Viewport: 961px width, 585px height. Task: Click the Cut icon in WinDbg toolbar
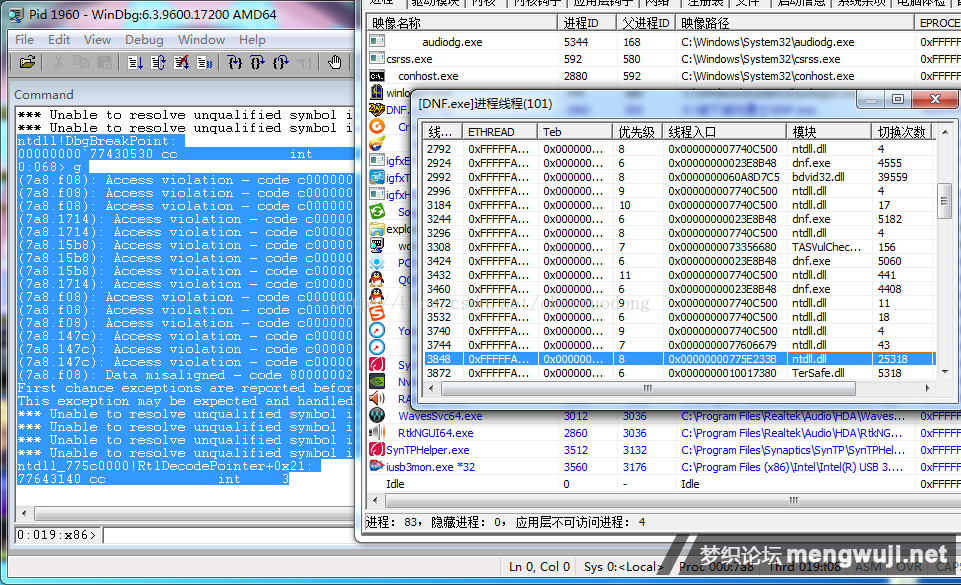coord(58,62)
